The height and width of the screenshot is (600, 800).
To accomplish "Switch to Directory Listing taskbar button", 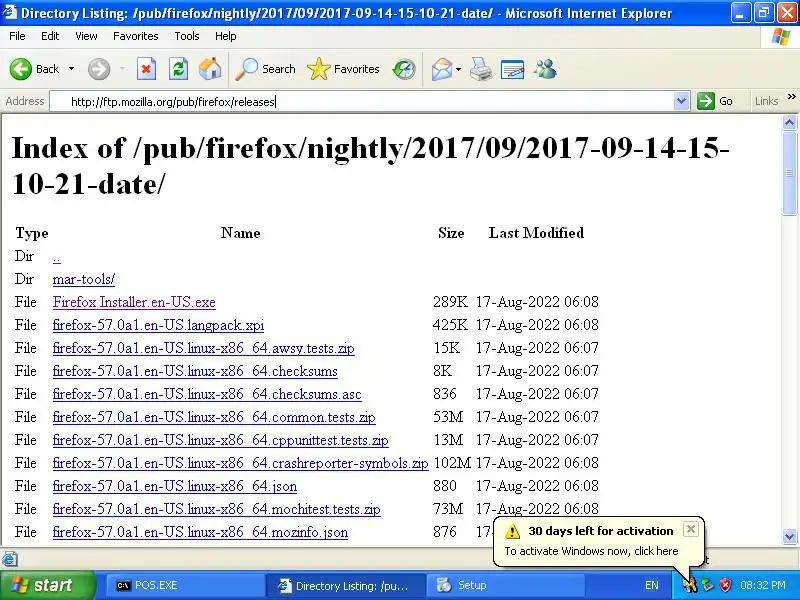I will pyautogui.click(x=345, y=585).
